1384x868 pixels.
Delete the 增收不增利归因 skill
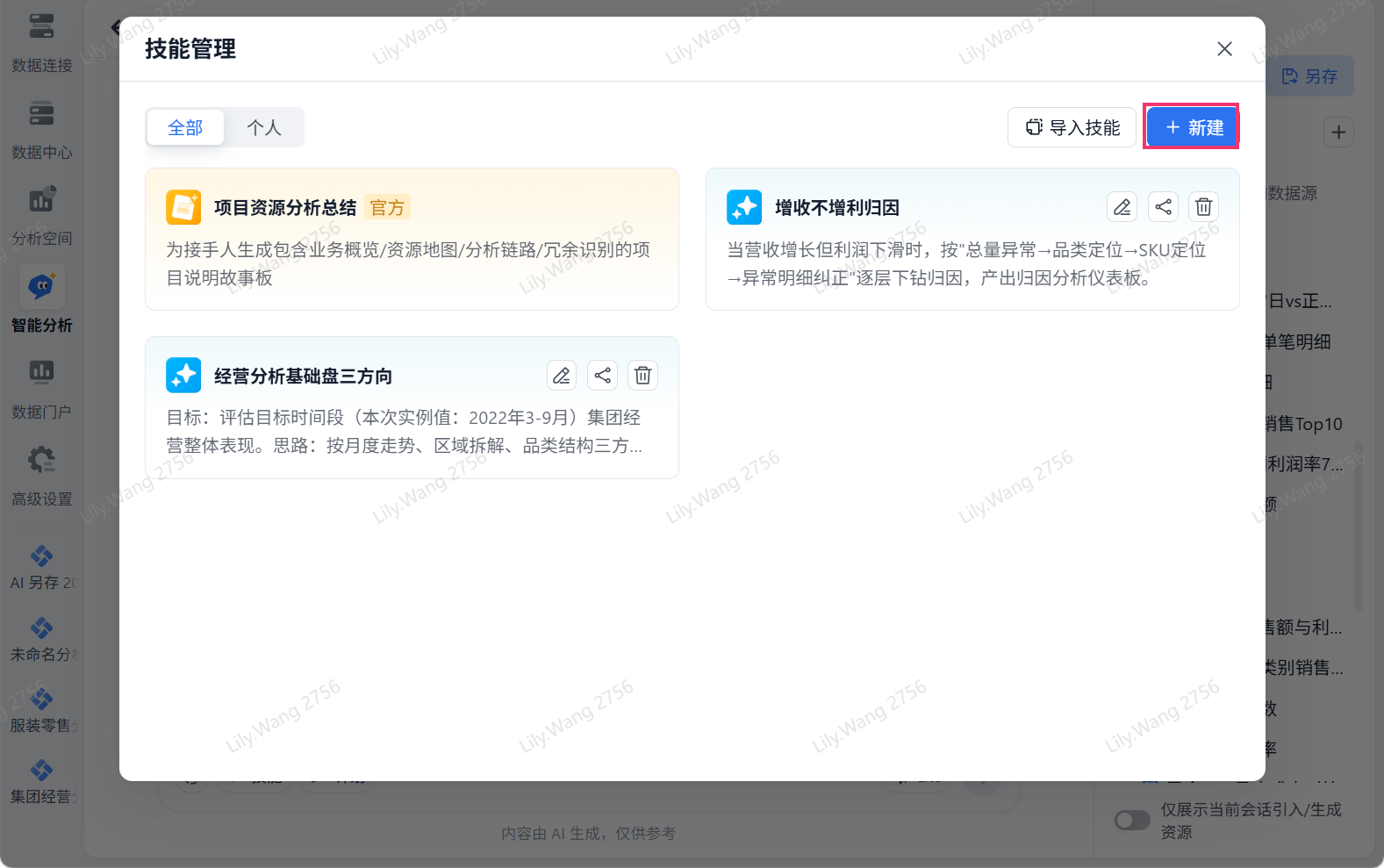(x=1203, y=207)
